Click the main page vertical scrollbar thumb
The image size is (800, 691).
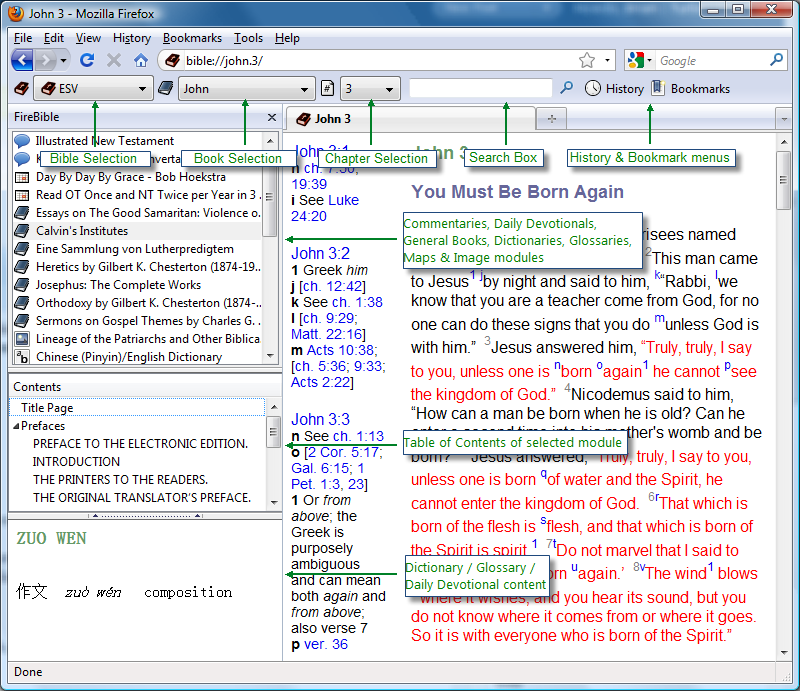pyautogui.click(x=783, y=180)
